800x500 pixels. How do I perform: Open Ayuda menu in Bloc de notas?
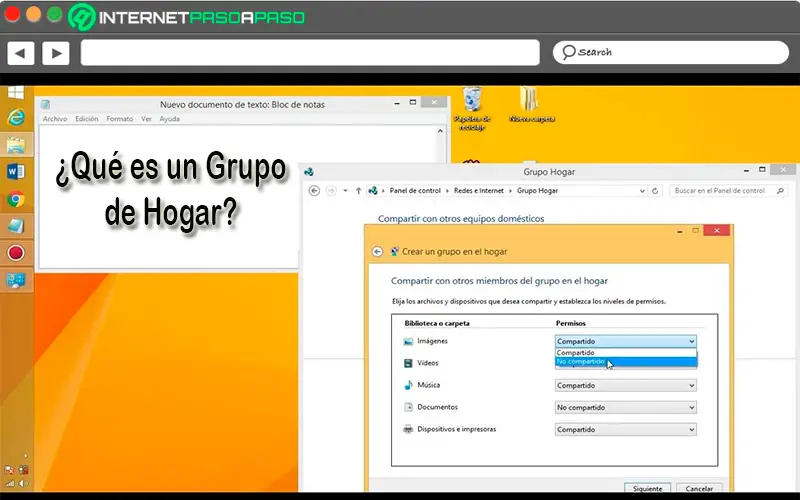click(x=170, y=119)
